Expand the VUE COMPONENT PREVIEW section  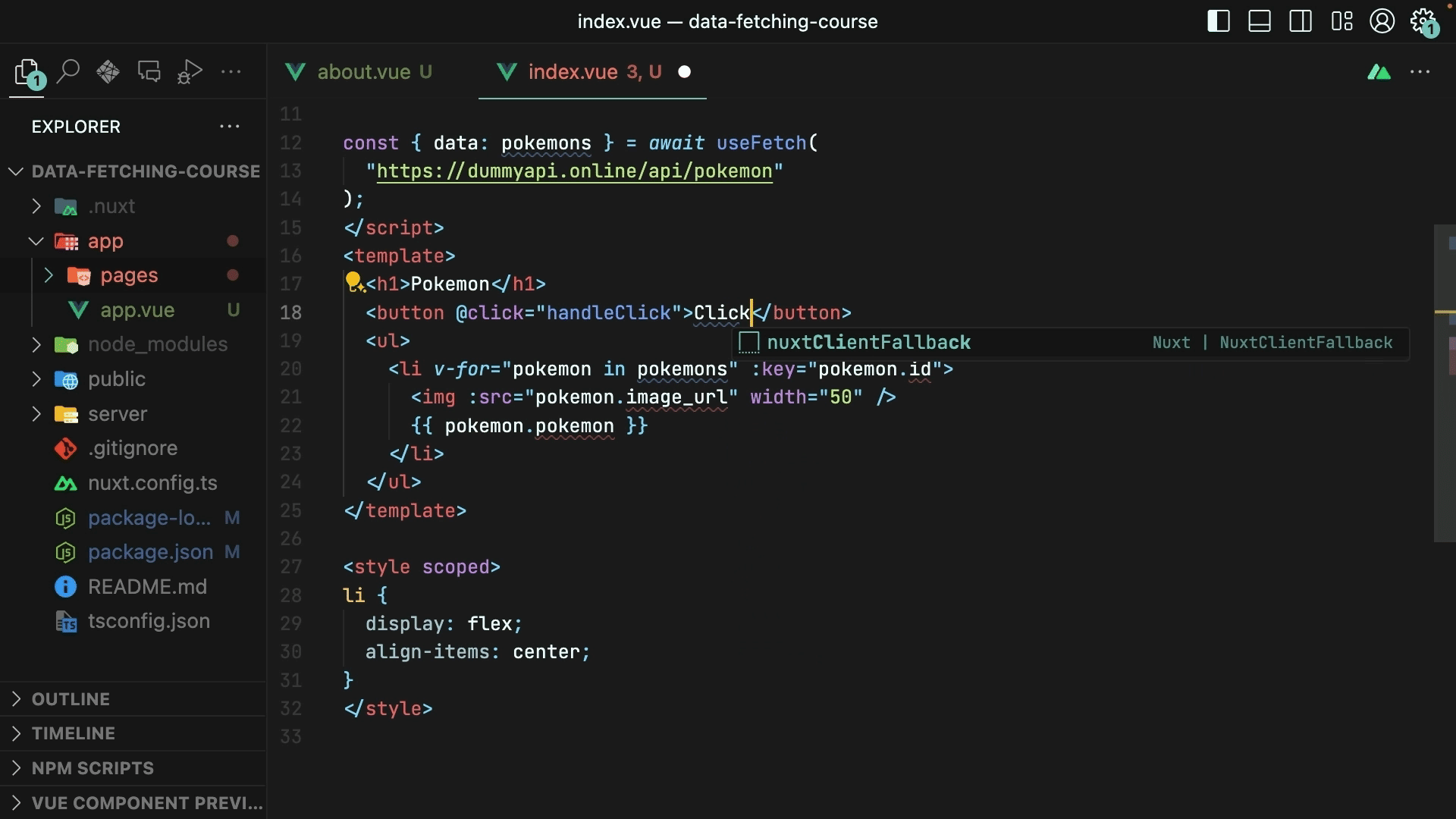pos(133,802)
